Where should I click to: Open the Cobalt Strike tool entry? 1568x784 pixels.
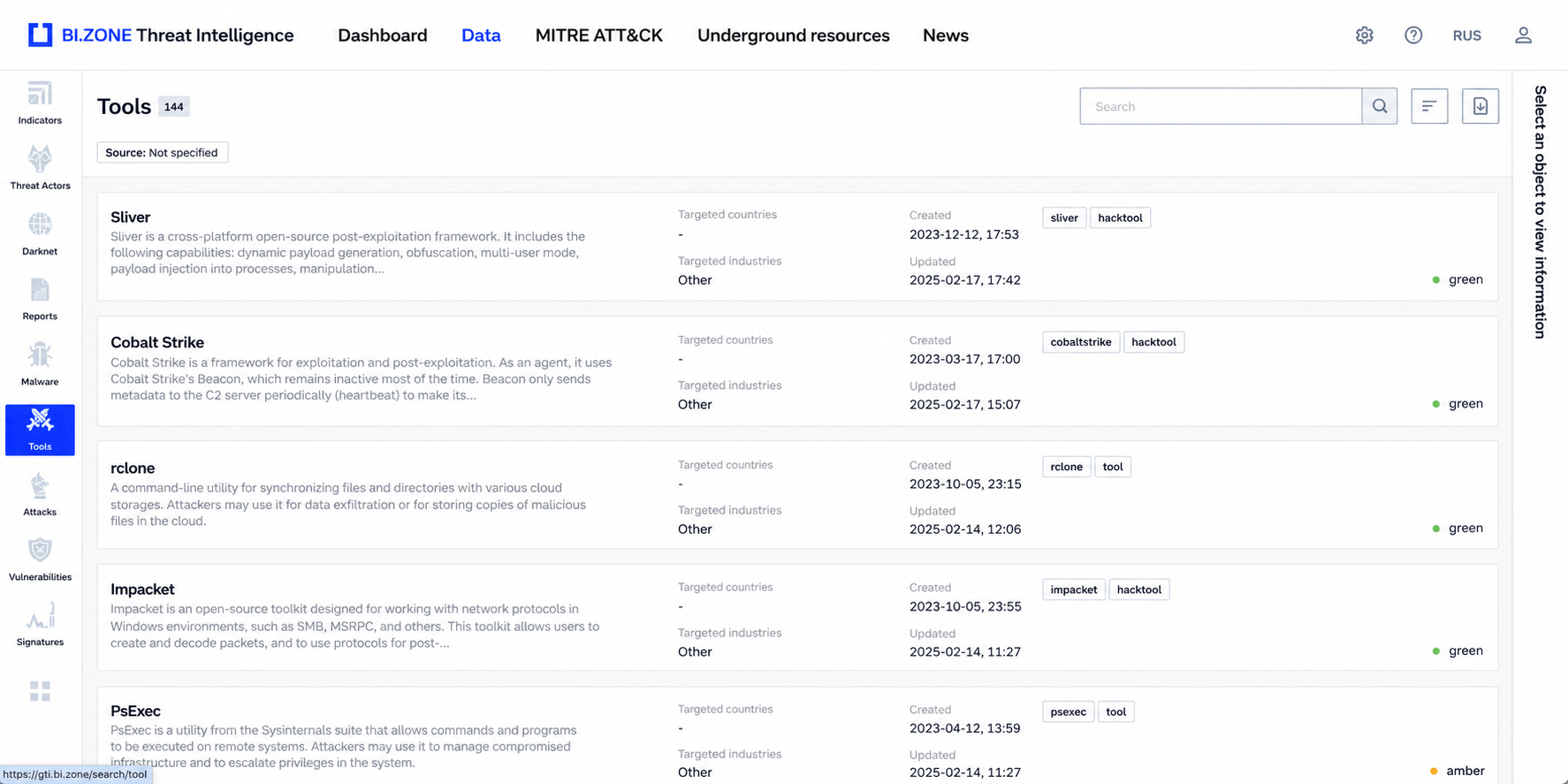797,371
